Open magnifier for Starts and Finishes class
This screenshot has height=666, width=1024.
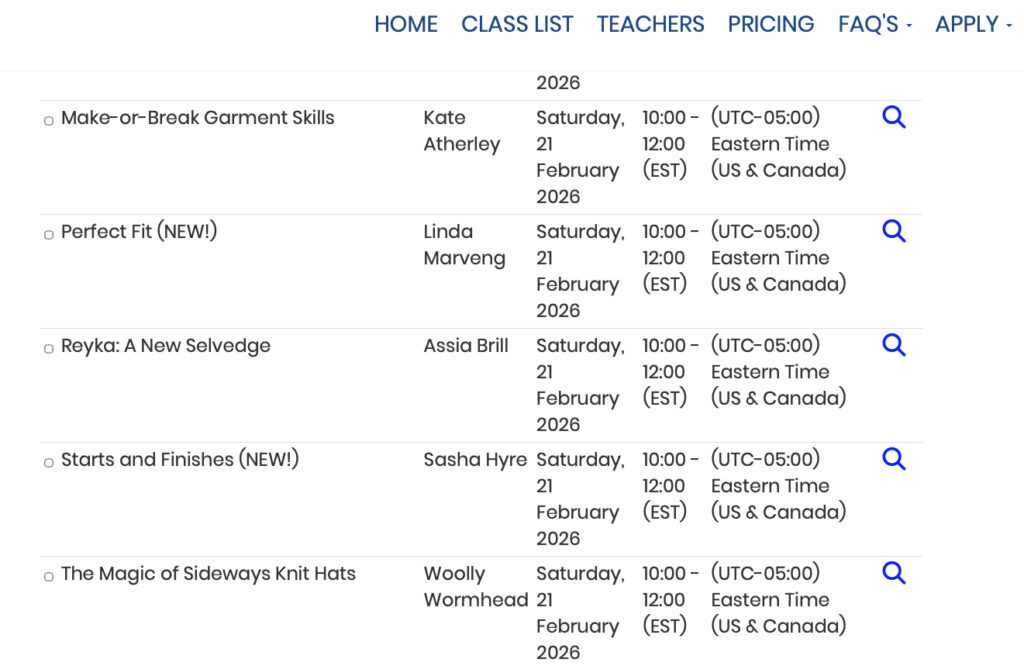tap(894, 460)
